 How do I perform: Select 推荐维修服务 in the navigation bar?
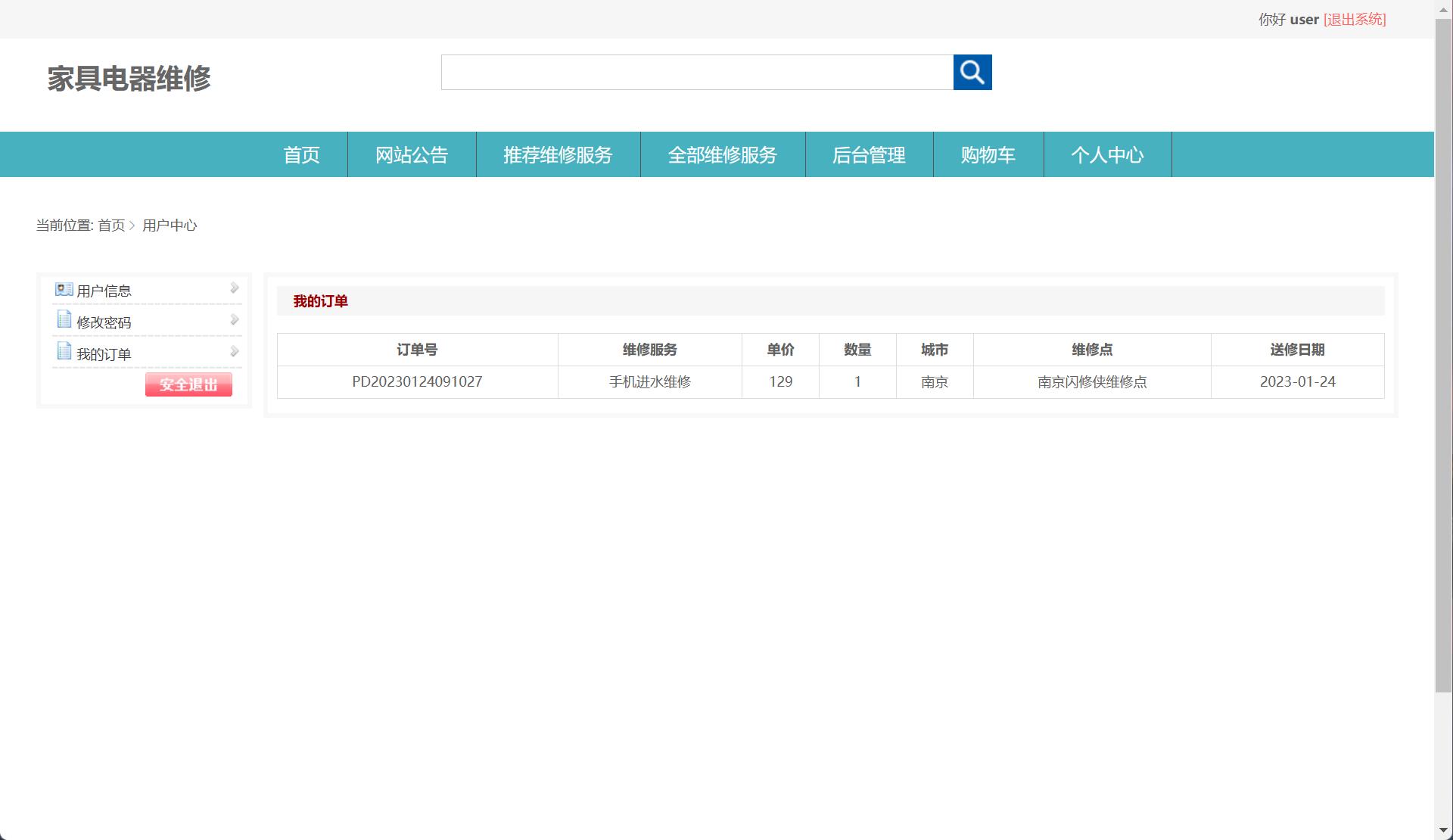[x=558, y=154]
